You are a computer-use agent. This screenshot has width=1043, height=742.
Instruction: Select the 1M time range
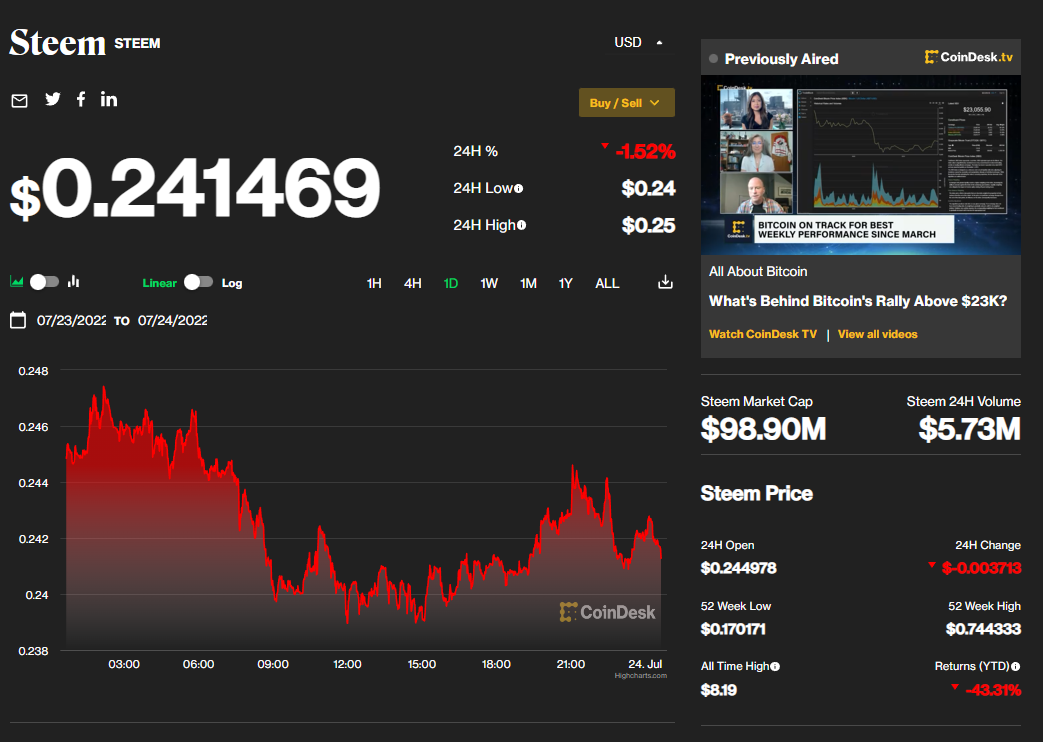[528, 283]
